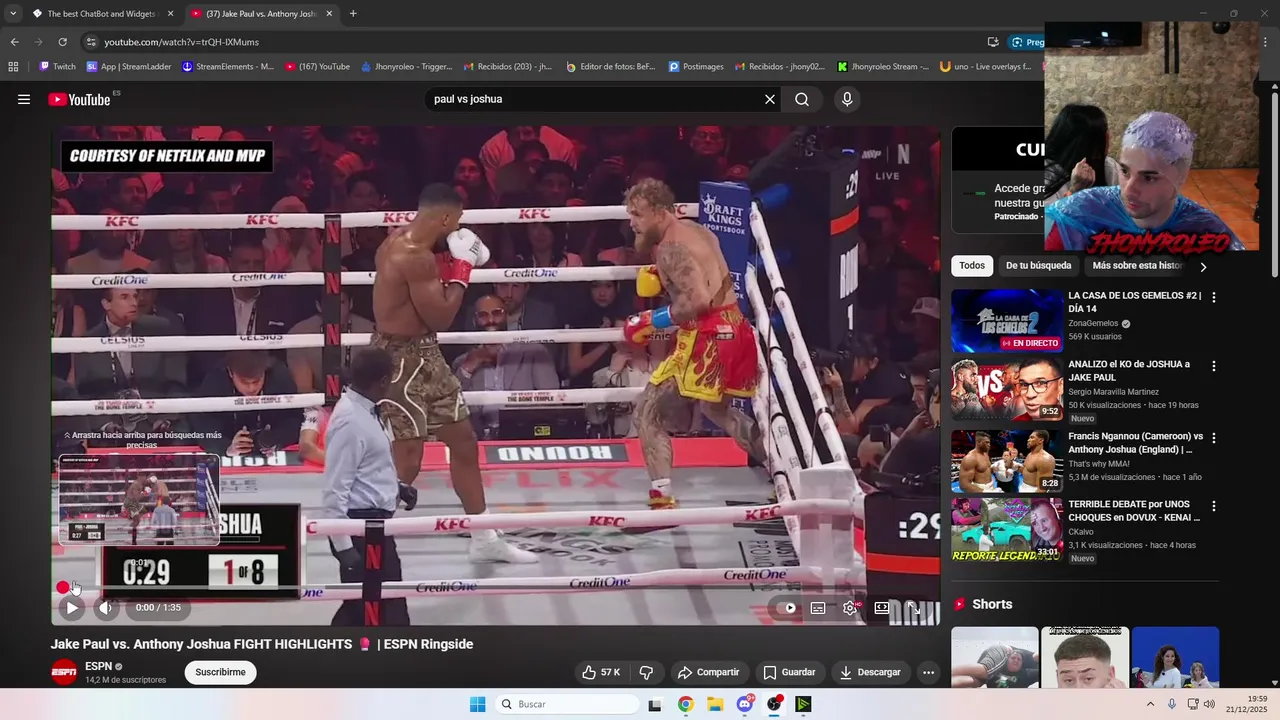Like the video with 57 K
The width and height of the screenshot is (1280, 720).
pyautogui.click(x=601, y=672)
